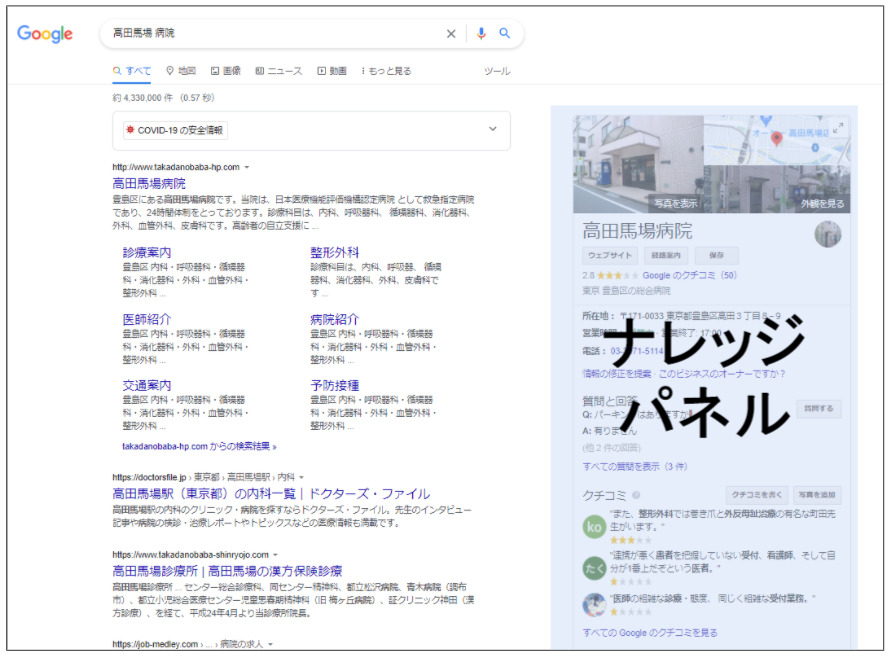Start voice search with the microphone icon
Screen dimensions: 888x657
481,33
